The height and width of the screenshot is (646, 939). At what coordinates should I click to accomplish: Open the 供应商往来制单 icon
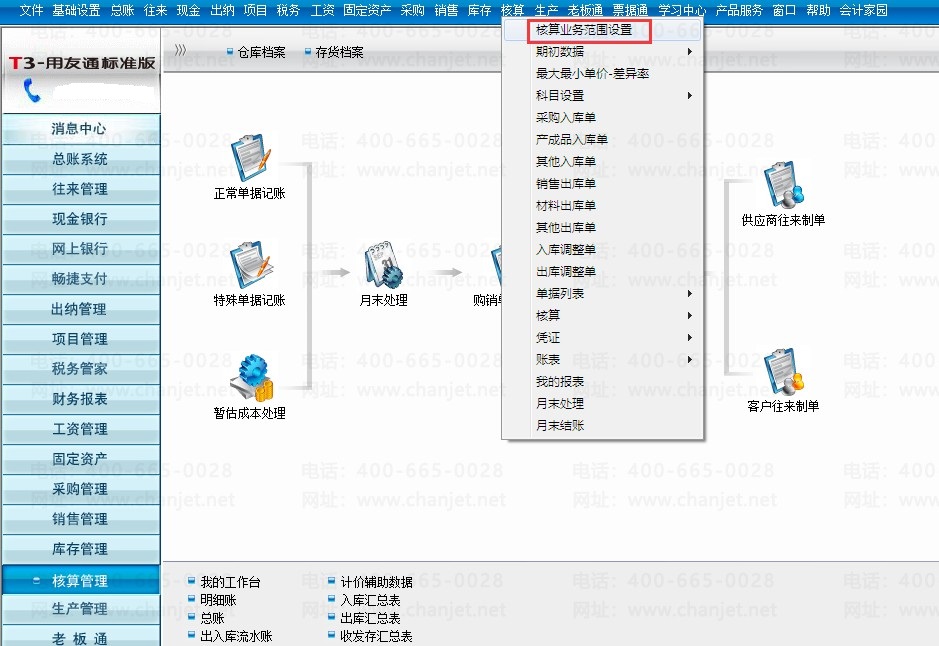point(784,185)
